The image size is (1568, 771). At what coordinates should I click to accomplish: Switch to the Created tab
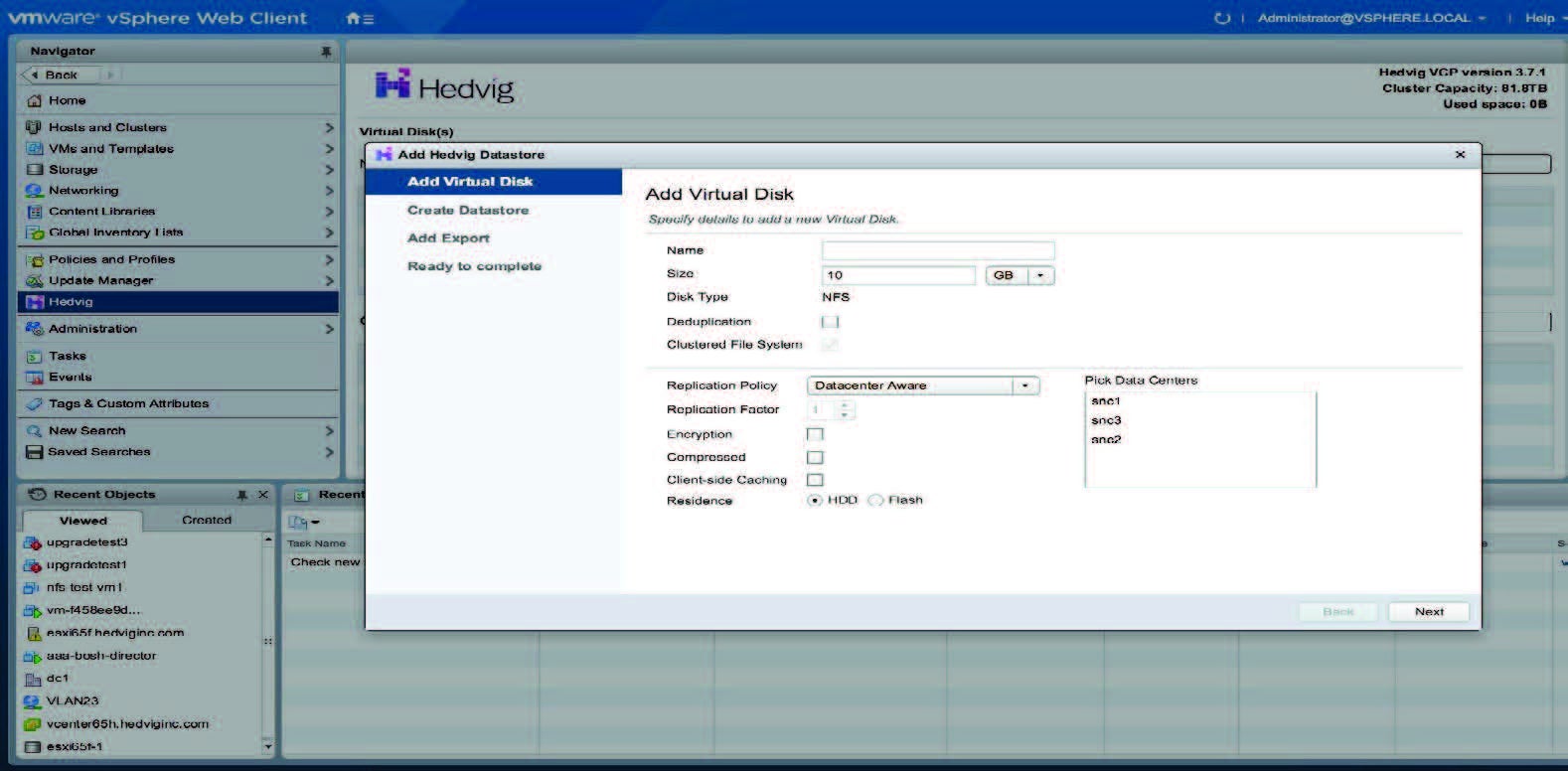207,521
